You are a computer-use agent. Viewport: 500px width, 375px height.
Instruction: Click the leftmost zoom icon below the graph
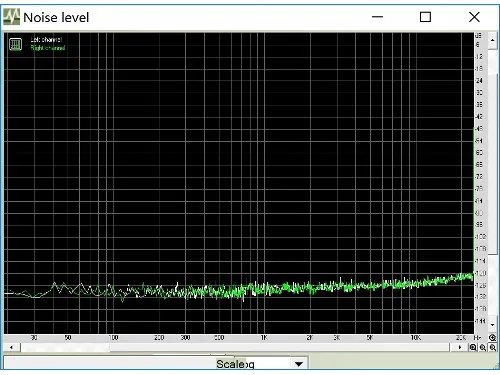473,347
